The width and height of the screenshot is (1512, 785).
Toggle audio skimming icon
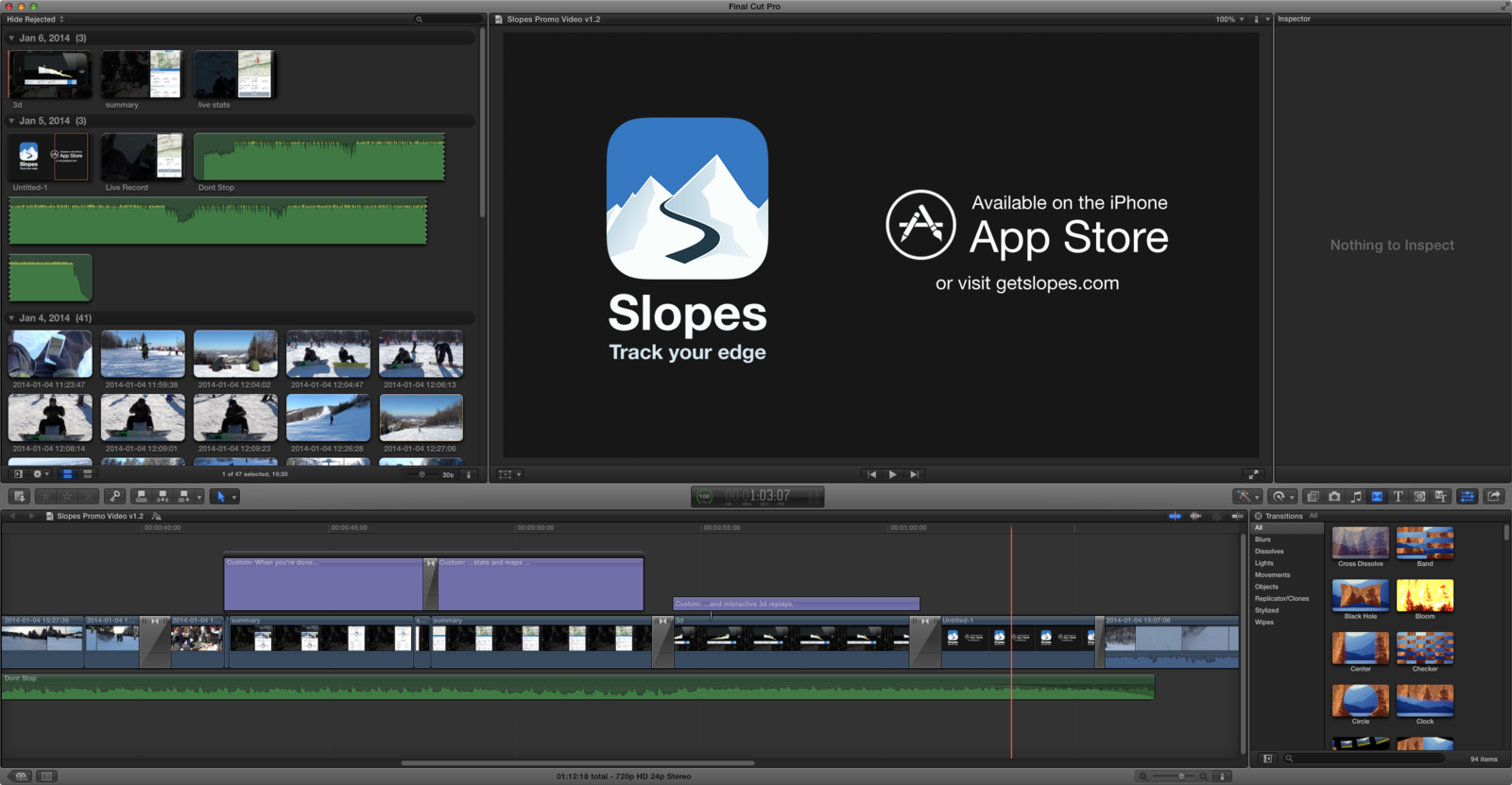click(1195, 516)
